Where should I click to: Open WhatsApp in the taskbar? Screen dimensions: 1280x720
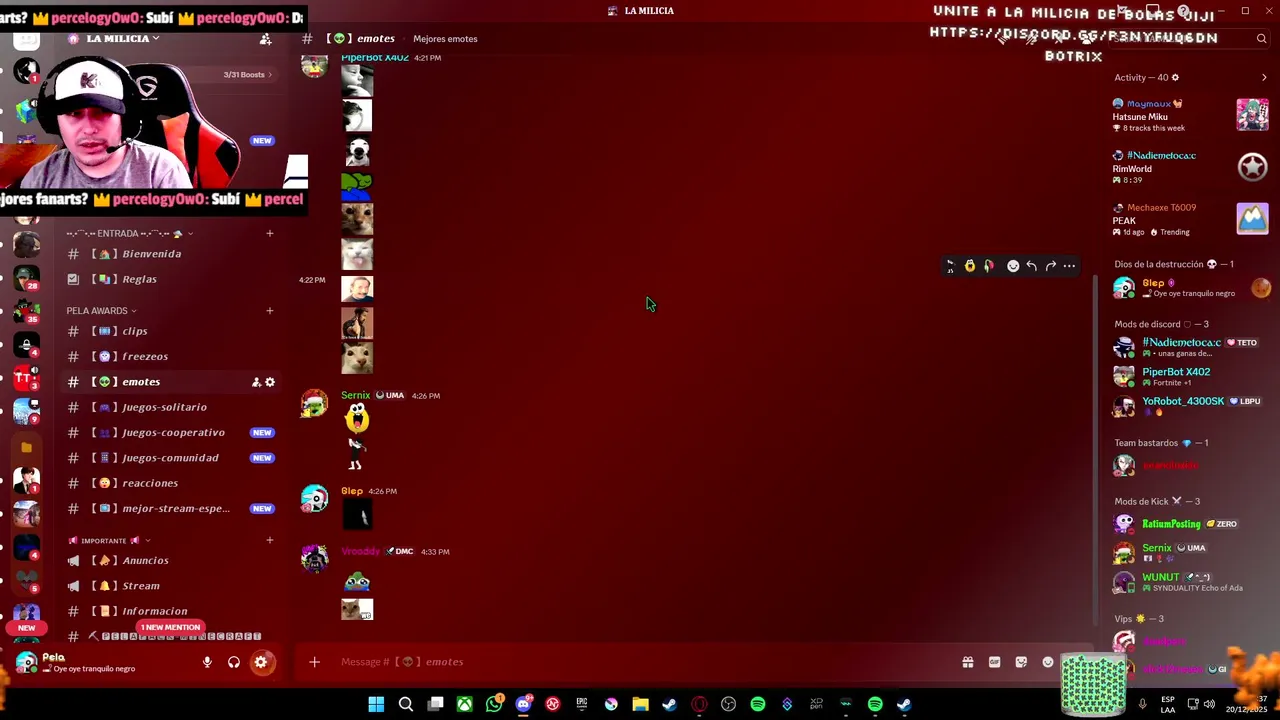pos(494,705)
